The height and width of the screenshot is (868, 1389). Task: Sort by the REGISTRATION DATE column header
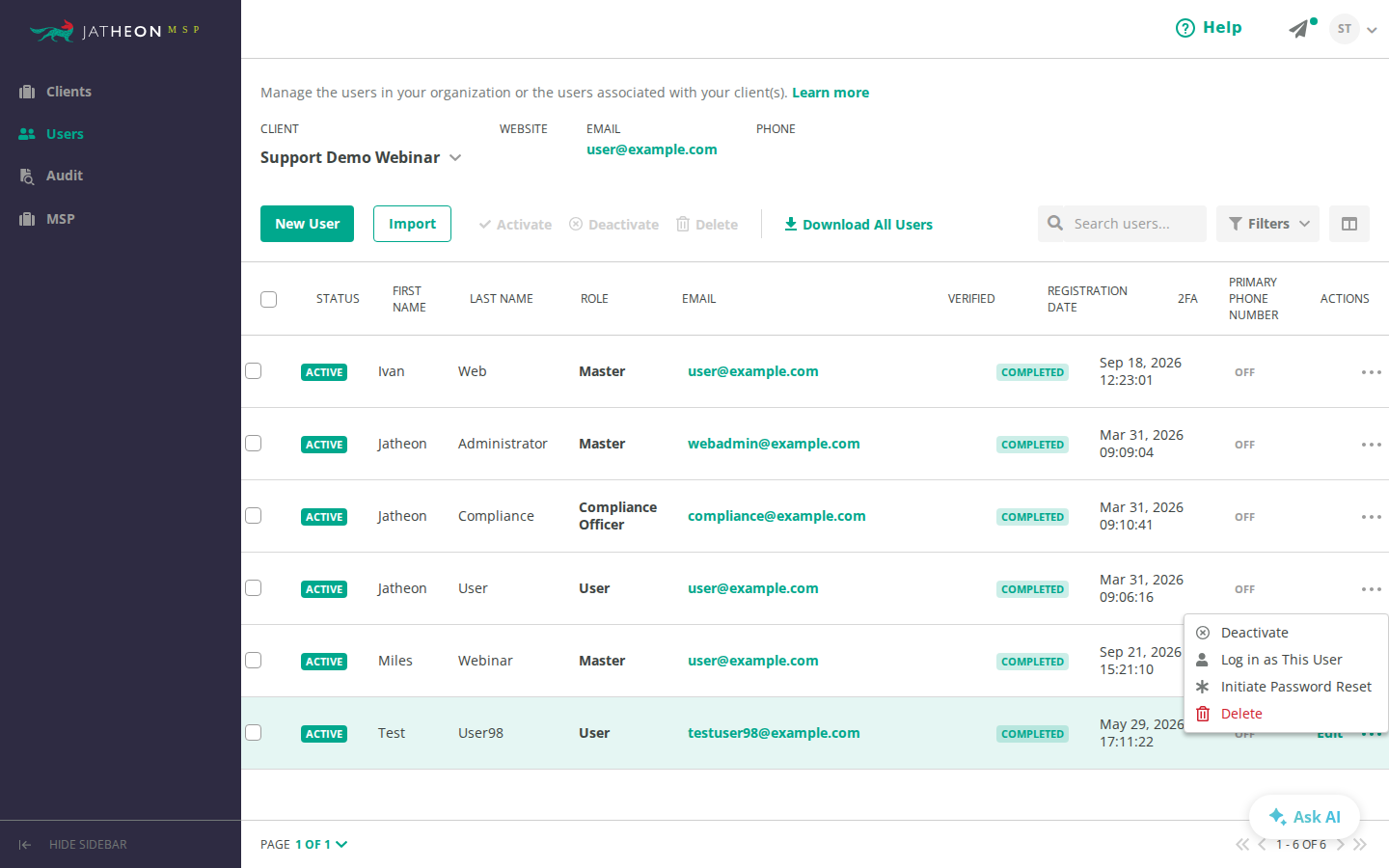[1087, 299]
